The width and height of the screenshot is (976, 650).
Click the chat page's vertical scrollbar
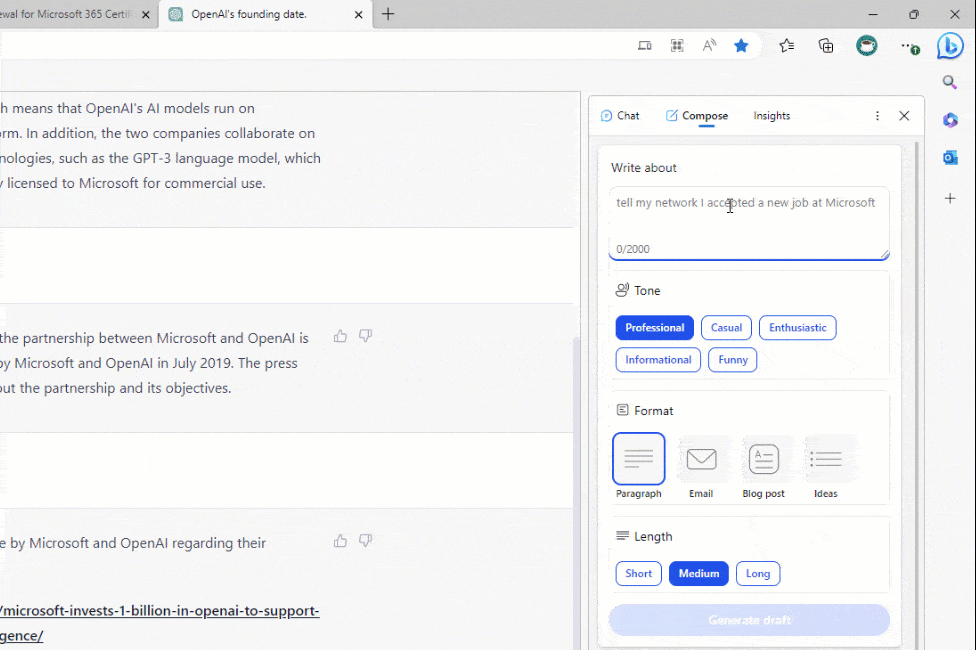[x=576, y=492]
